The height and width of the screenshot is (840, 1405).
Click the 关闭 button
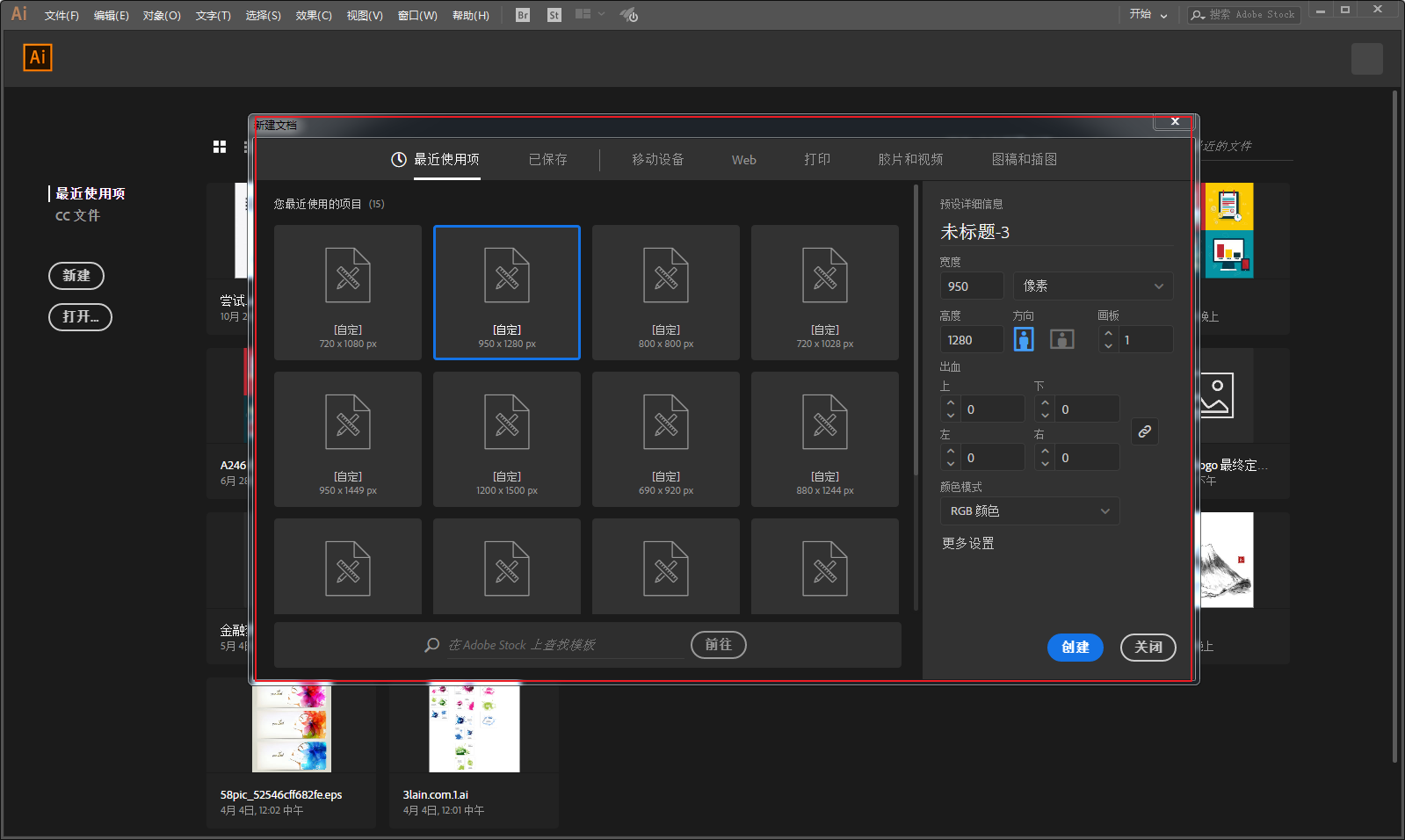click(1148, 648)
